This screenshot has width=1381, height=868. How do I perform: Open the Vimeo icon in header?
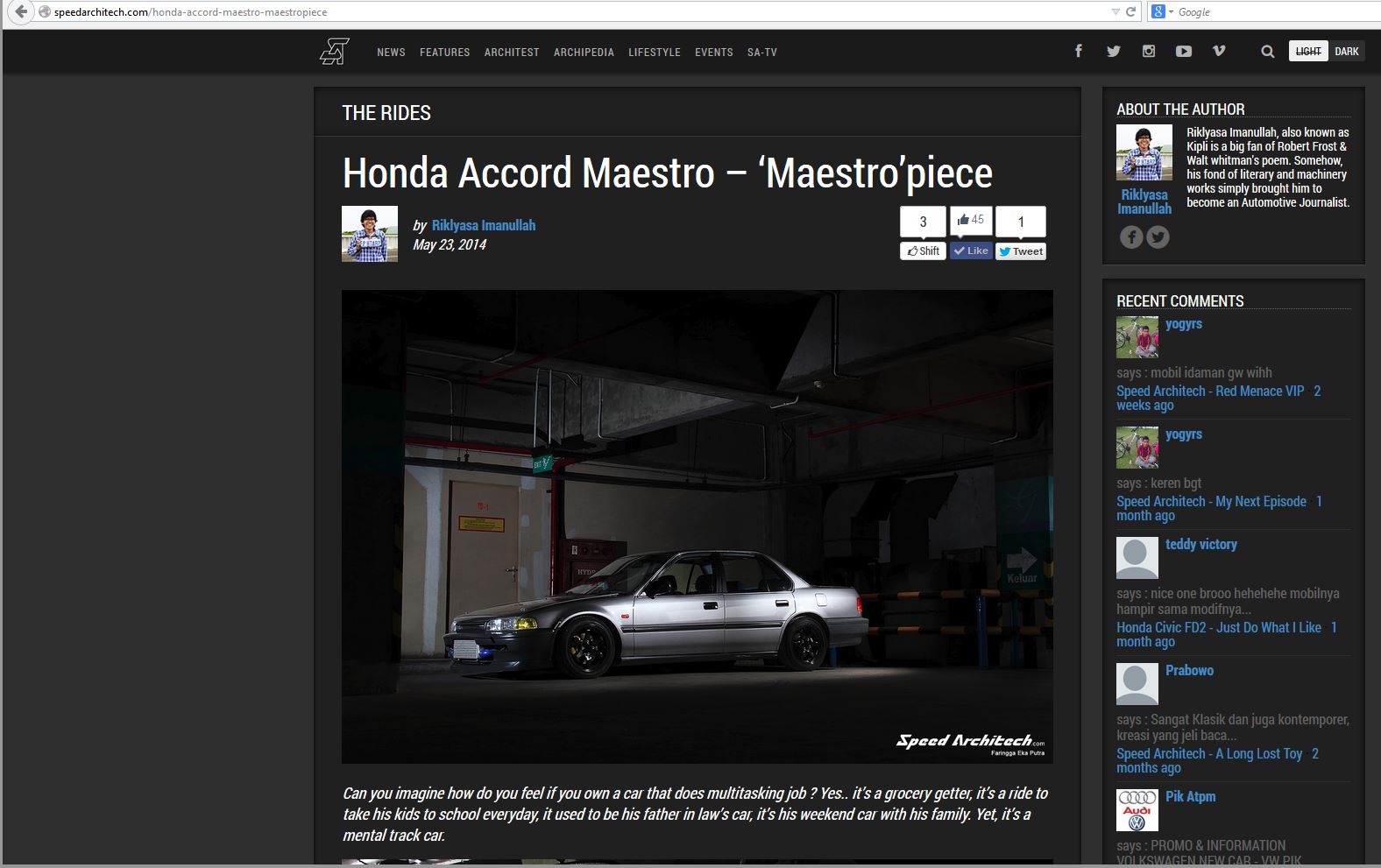pyautogui.click(x=1219, y=52)
